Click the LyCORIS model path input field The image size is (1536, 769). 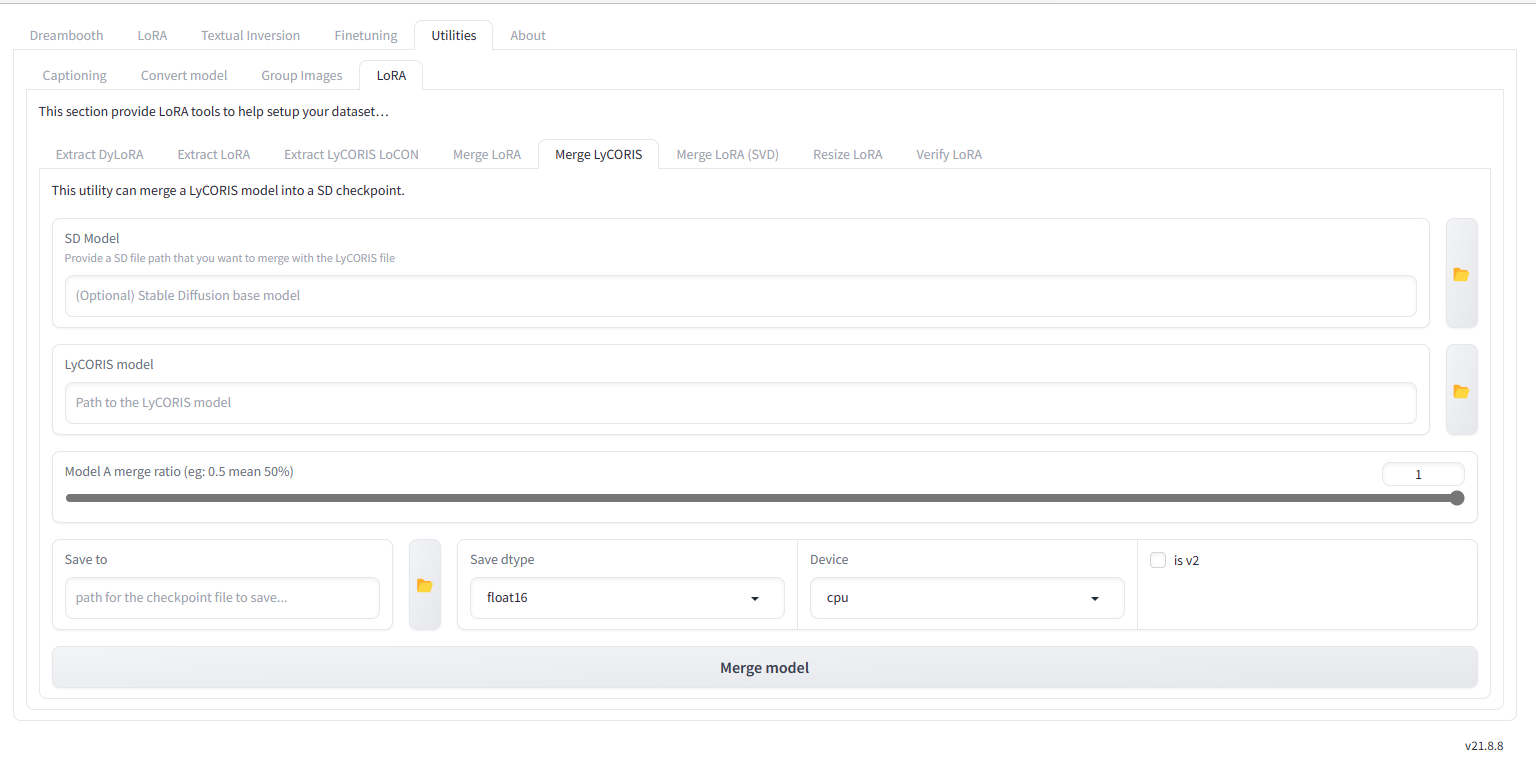[x=740, y=403]
